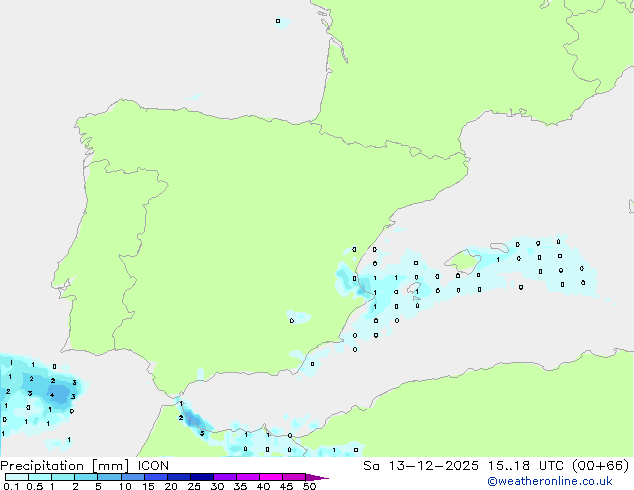Click the 0.5–1 mm legend color swatch

[40, 477]
